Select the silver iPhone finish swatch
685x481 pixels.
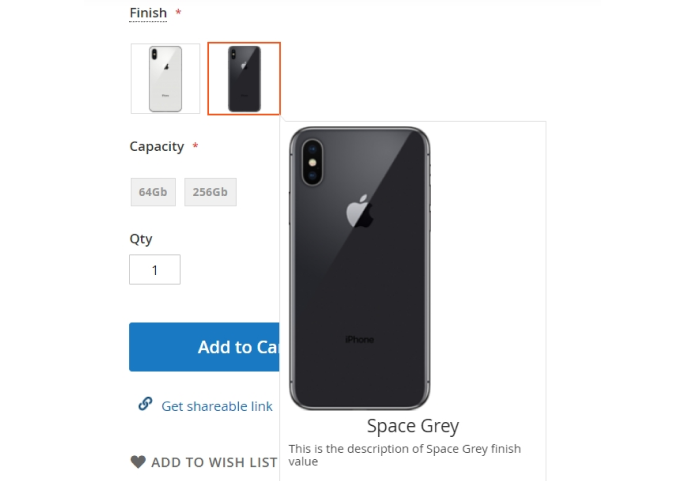click(165, 78)
